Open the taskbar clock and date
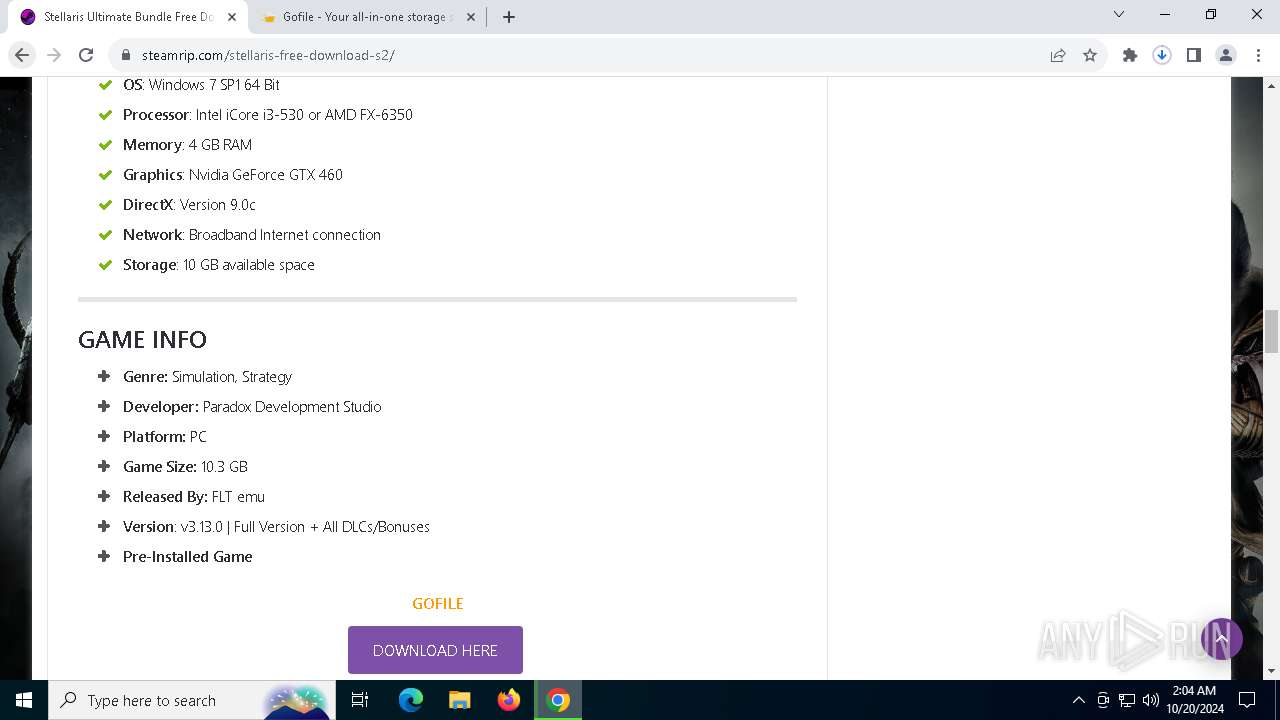Screen dimensions: 1280x720 pyautogui.click(x=1193, y=700)
